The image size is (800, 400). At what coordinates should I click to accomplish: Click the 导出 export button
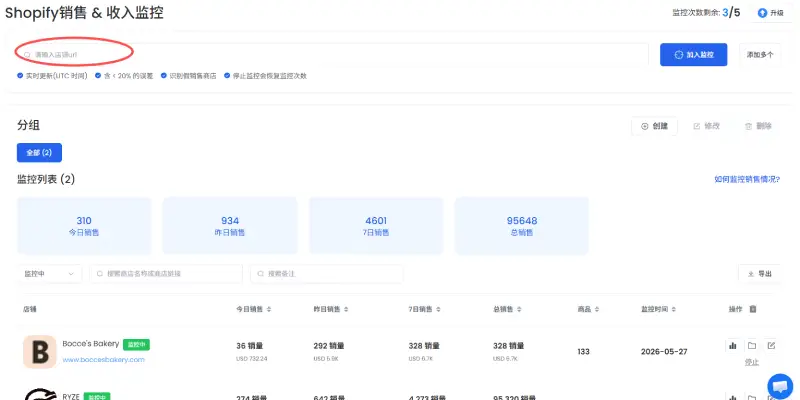tap(760, 274)
